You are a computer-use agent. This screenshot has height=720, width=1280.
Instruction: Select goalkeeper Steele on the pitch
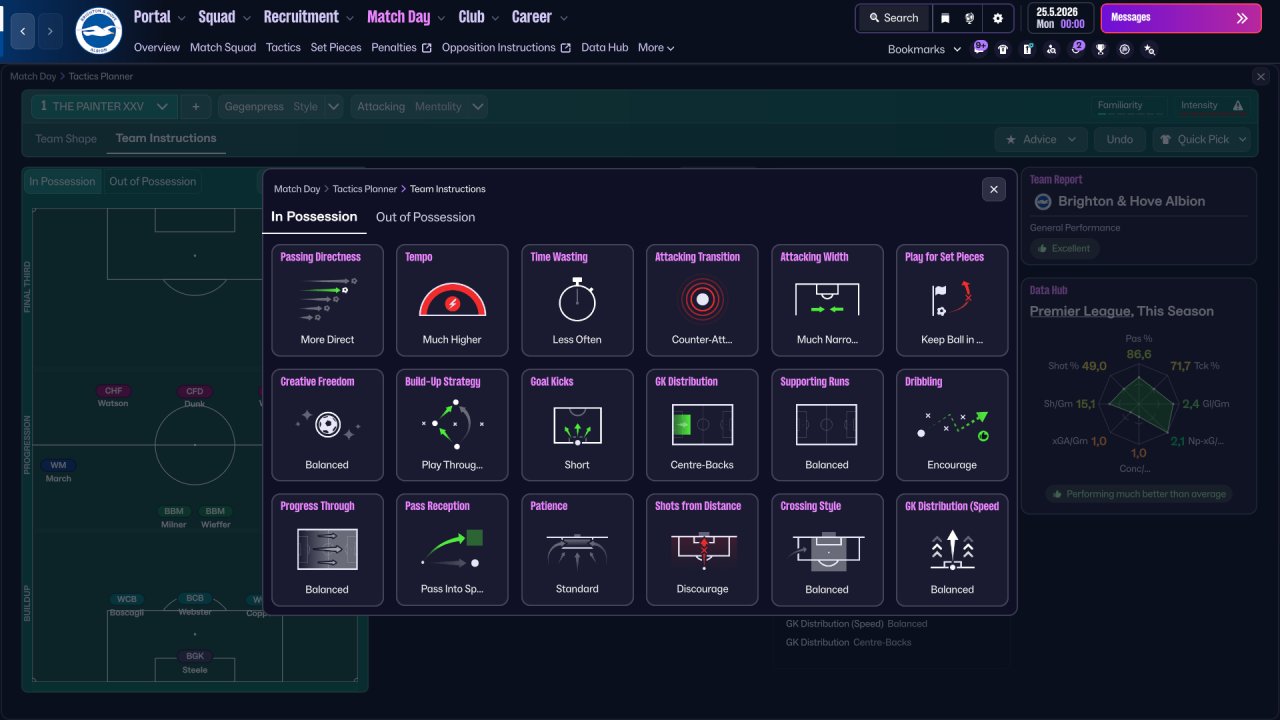pos(195,663)
